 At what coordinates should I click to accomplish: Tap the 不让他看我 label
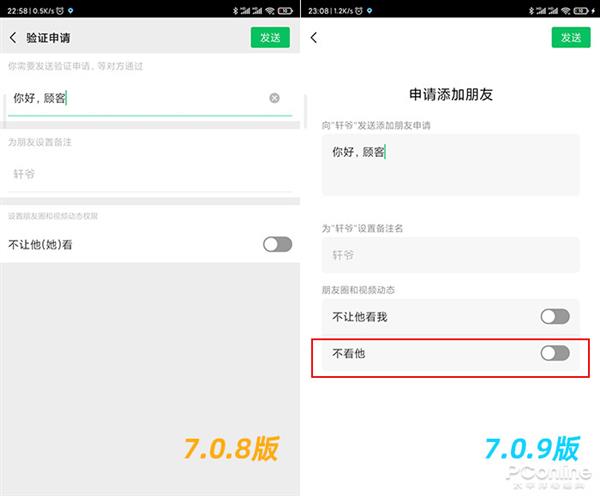click(360, 317)
